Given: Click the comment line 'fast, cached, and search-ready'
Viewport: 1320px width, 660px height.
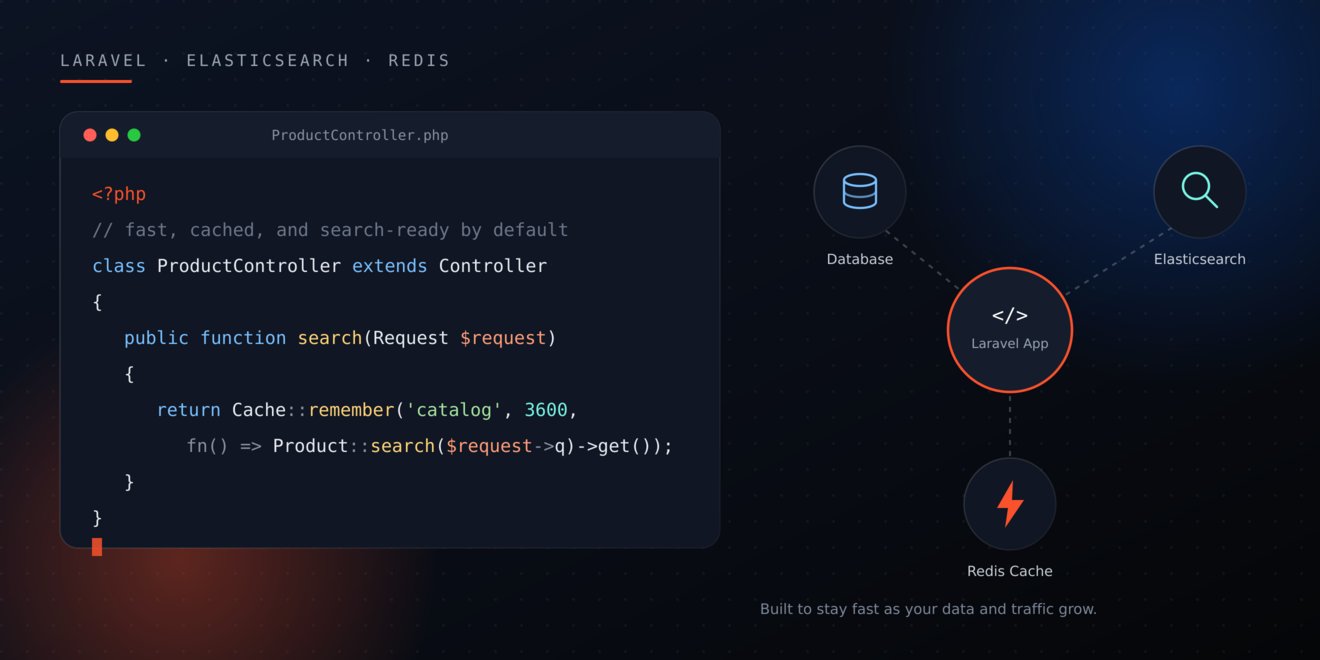Looking at the screenshot, I should [x=330, y=230].
